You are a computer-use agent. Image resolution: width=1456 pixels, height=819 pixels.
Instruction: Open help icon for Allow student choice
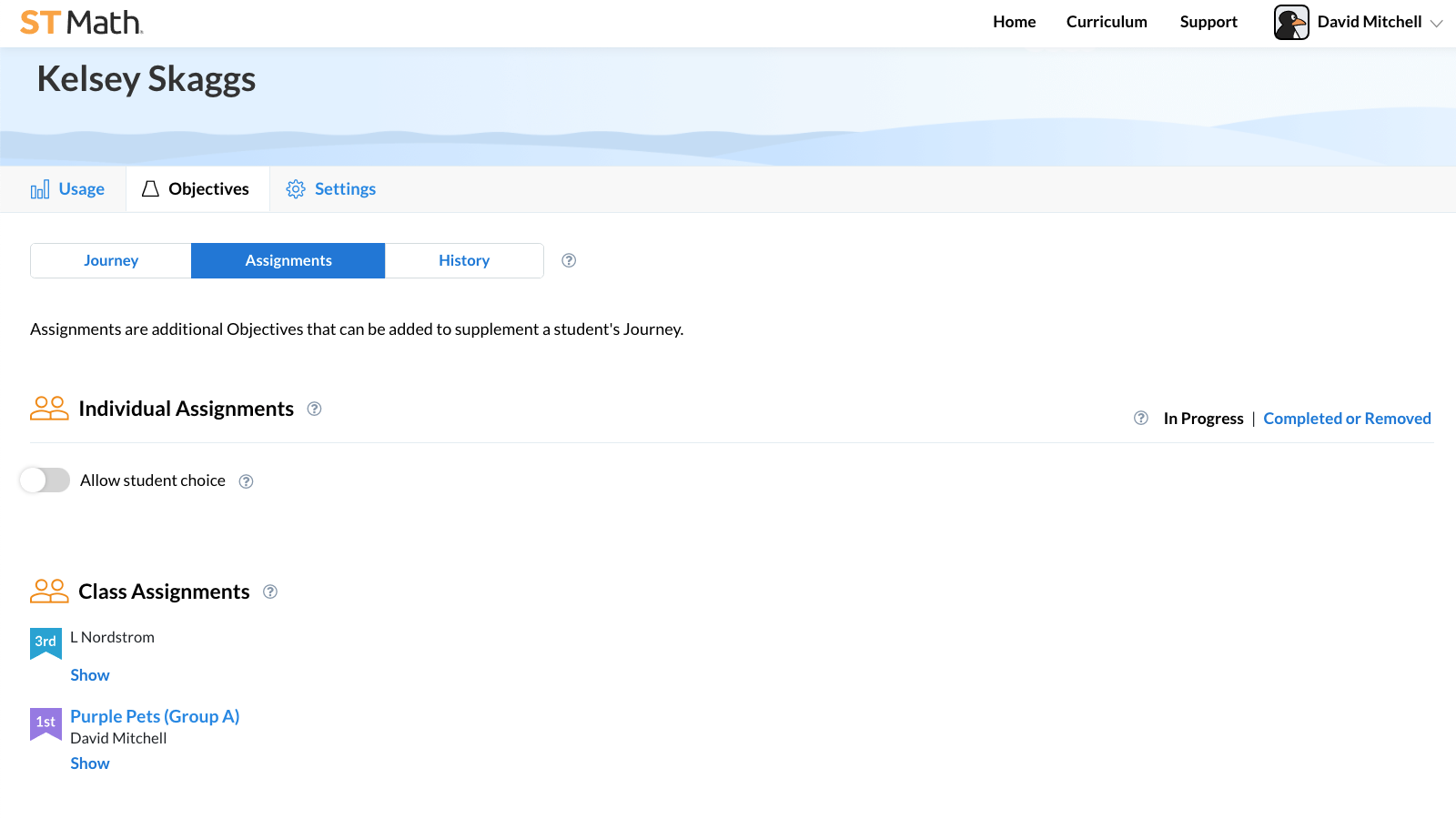[246, 481]
